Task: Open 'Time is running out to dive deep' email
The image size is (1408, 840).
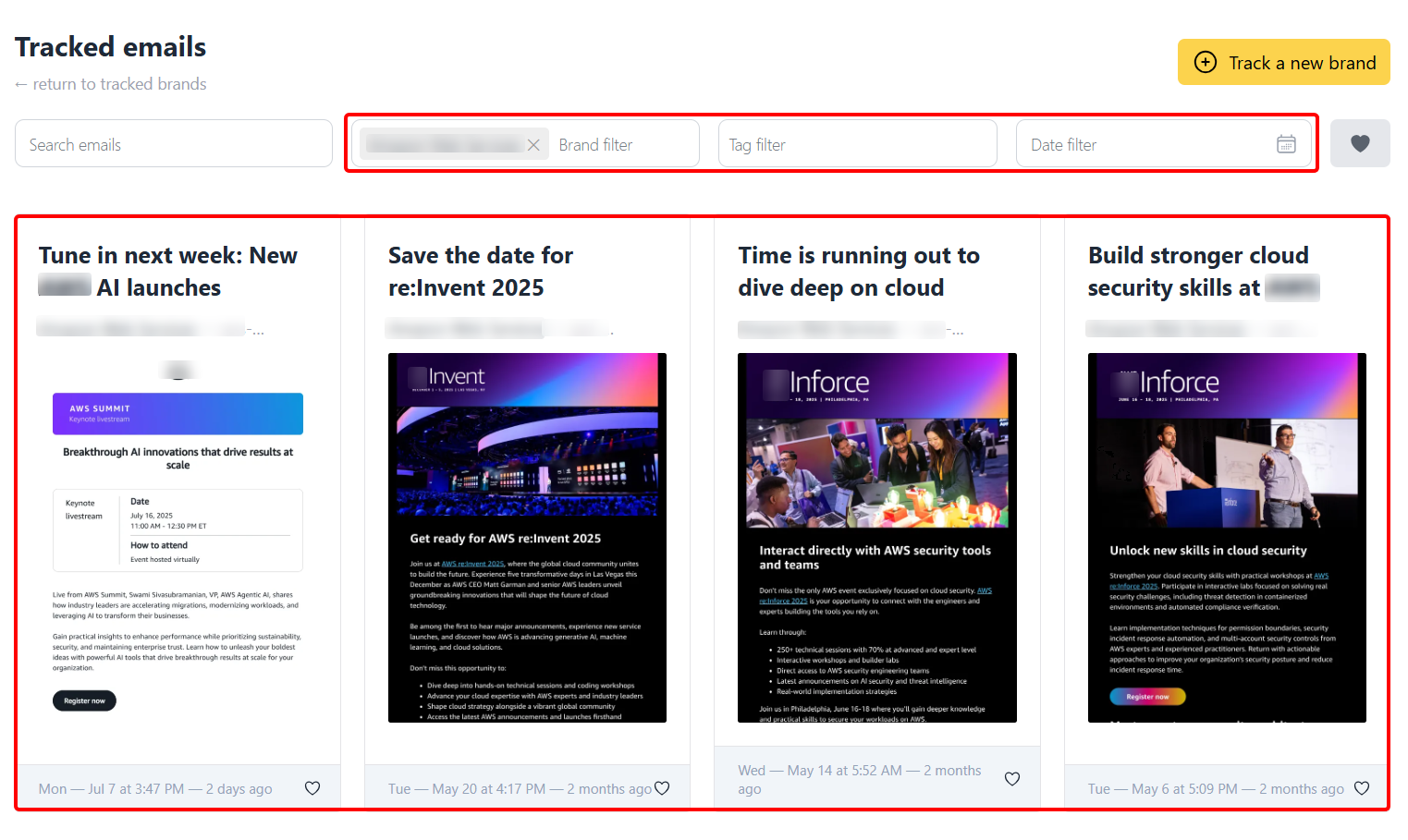Action: pos(859,272)
